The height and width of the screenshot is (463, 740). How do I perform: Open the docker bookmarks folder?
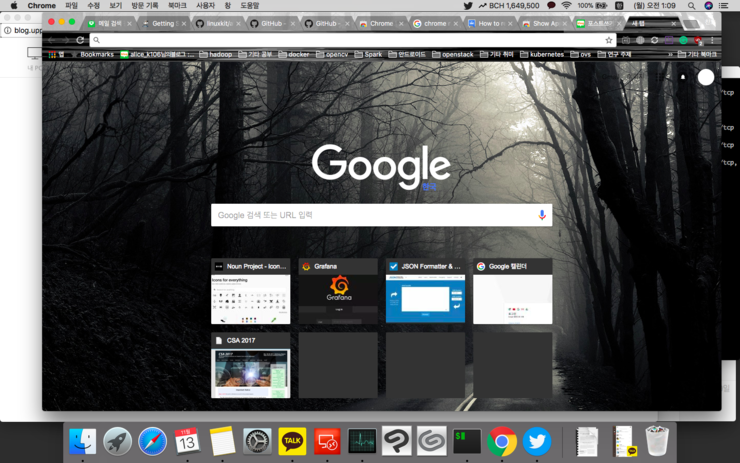(x=294, y=54)
